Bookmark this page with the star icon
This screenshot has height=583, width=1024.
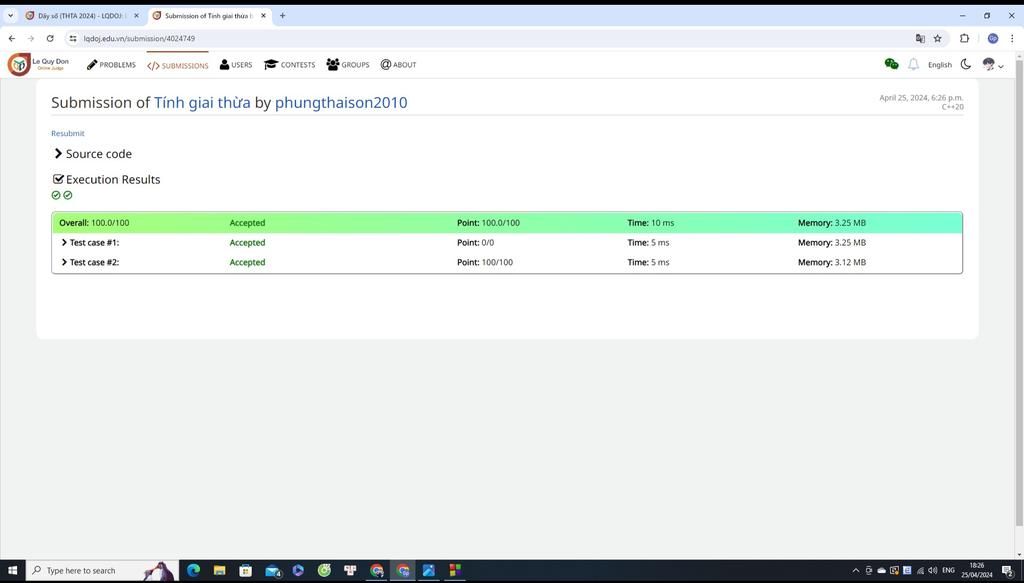click(938, 39)
